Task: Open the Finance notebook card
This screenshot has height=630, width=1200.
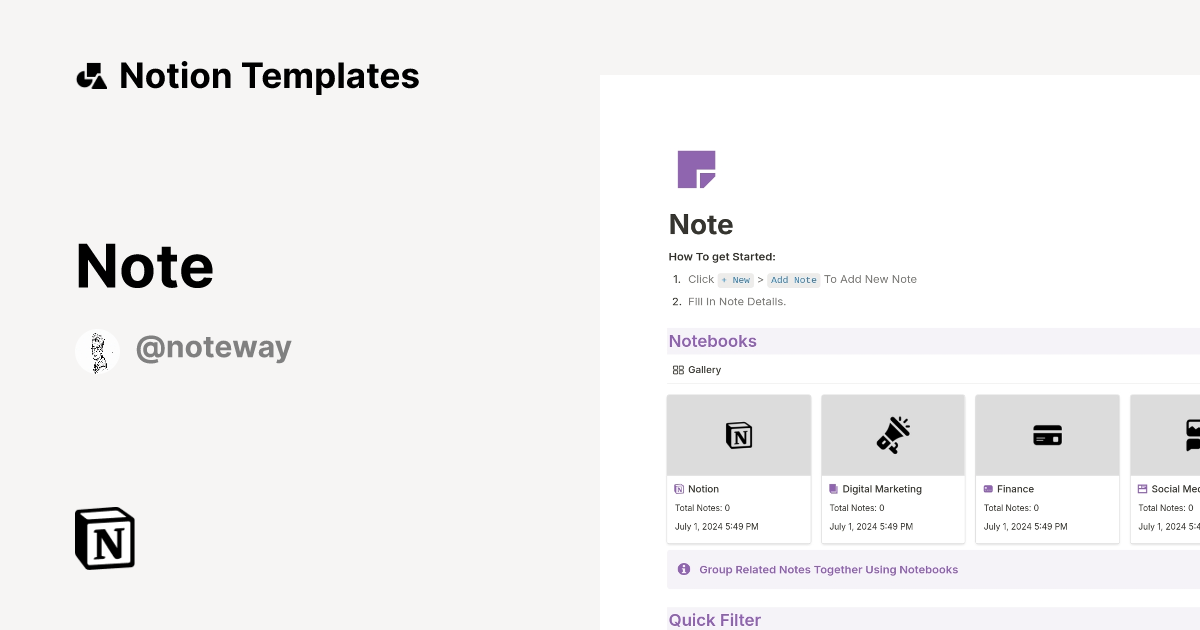Action: click(x=1046, y=467)
